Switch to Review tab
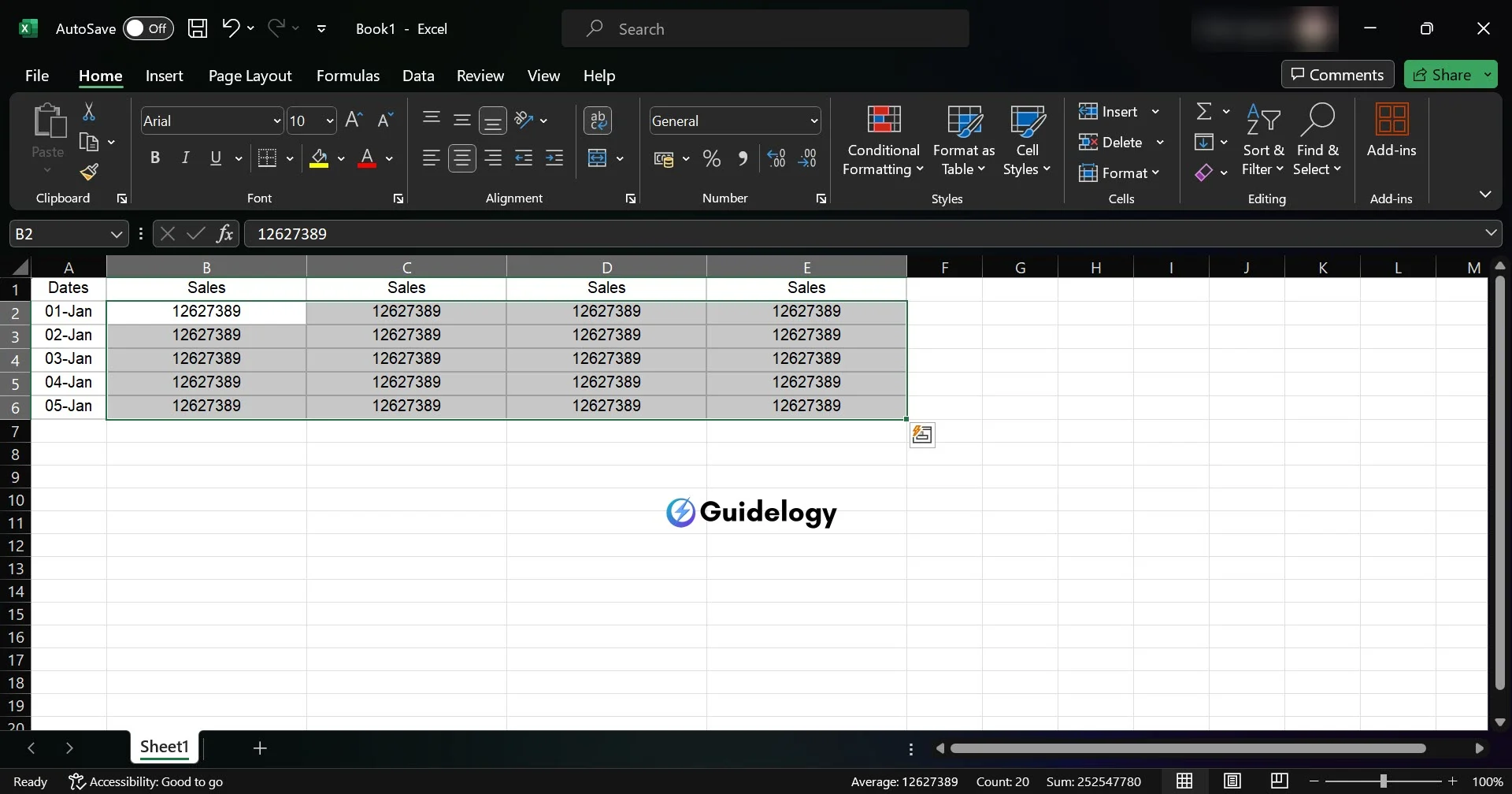The height and width of the screenshot is (794, 1512). pos(480,76)
